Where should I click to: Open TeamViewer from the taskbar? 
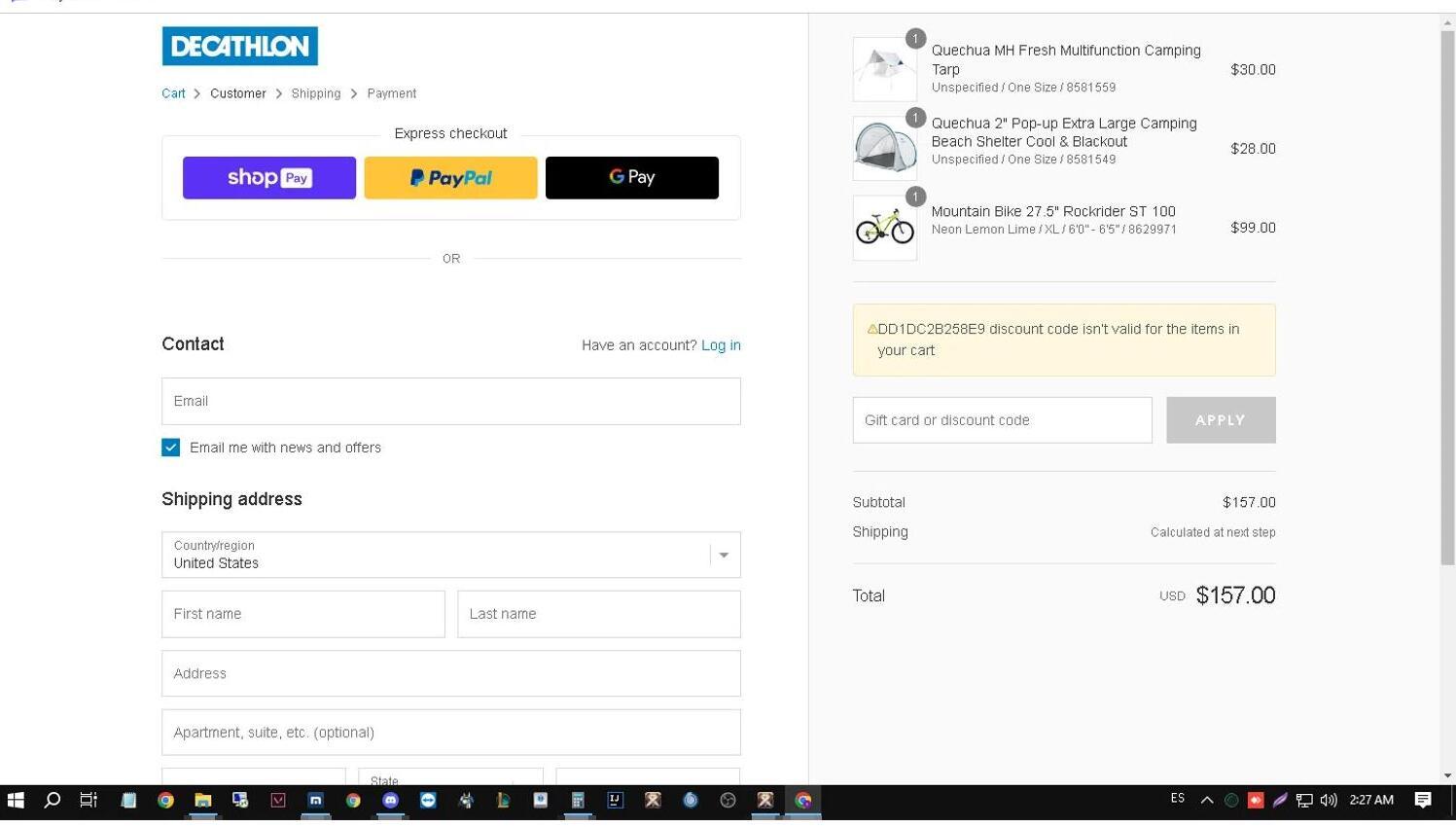click(x=428, y=800)
